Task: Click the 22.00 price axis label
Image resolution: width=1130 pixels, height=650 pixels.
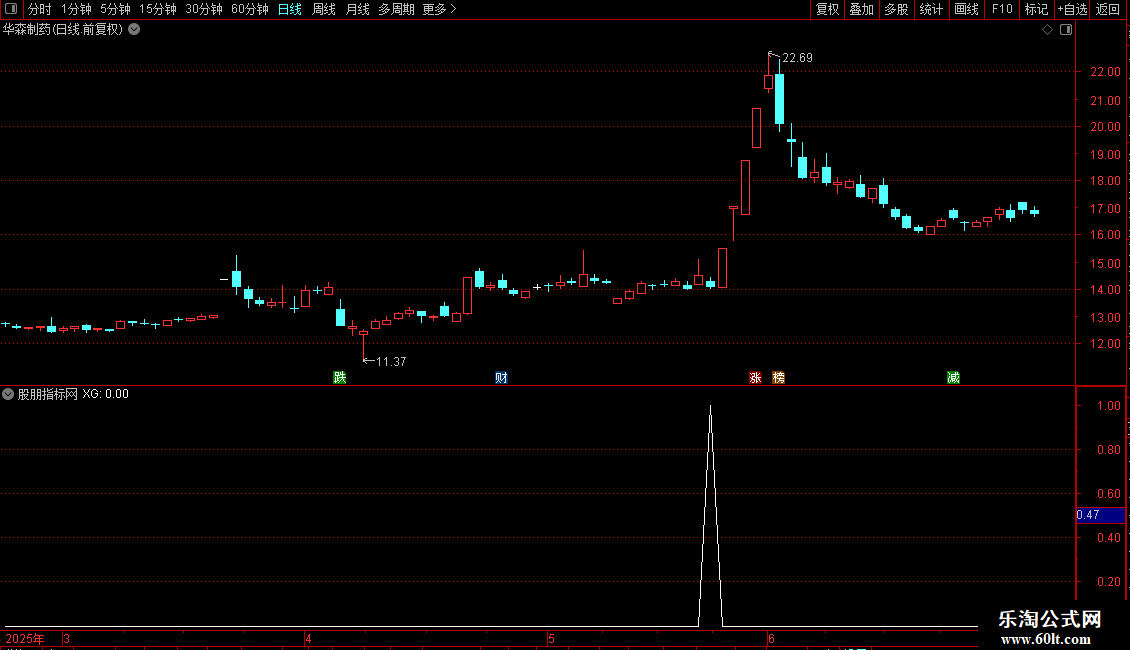Action: click(1105, 71)
